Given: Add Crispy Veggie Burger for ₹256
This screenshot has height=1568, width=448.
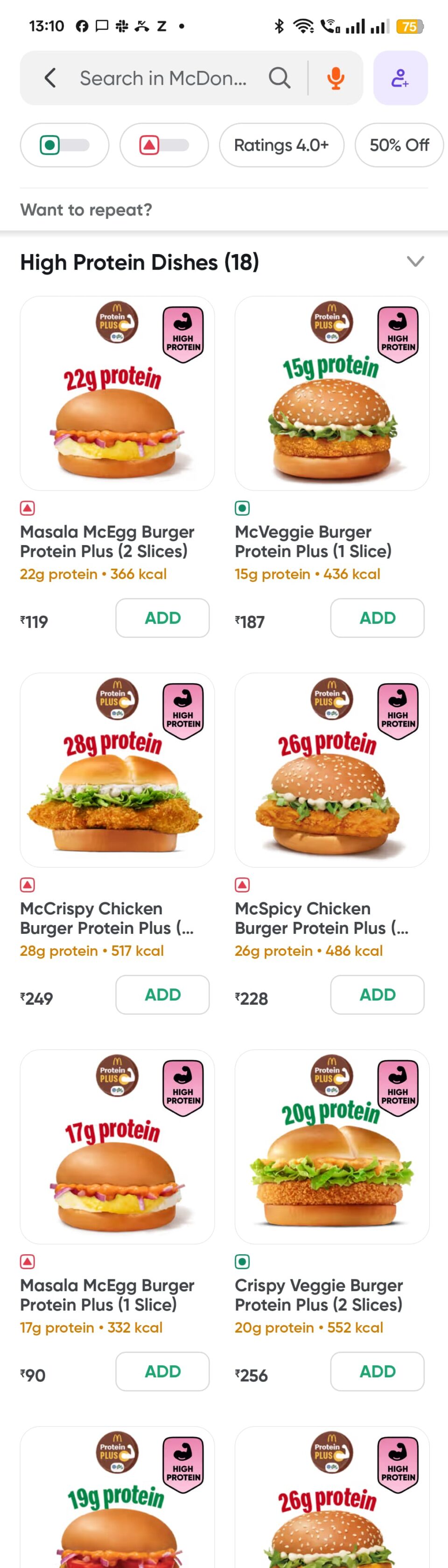Looking at the screenshot, I should (377, 1371).
